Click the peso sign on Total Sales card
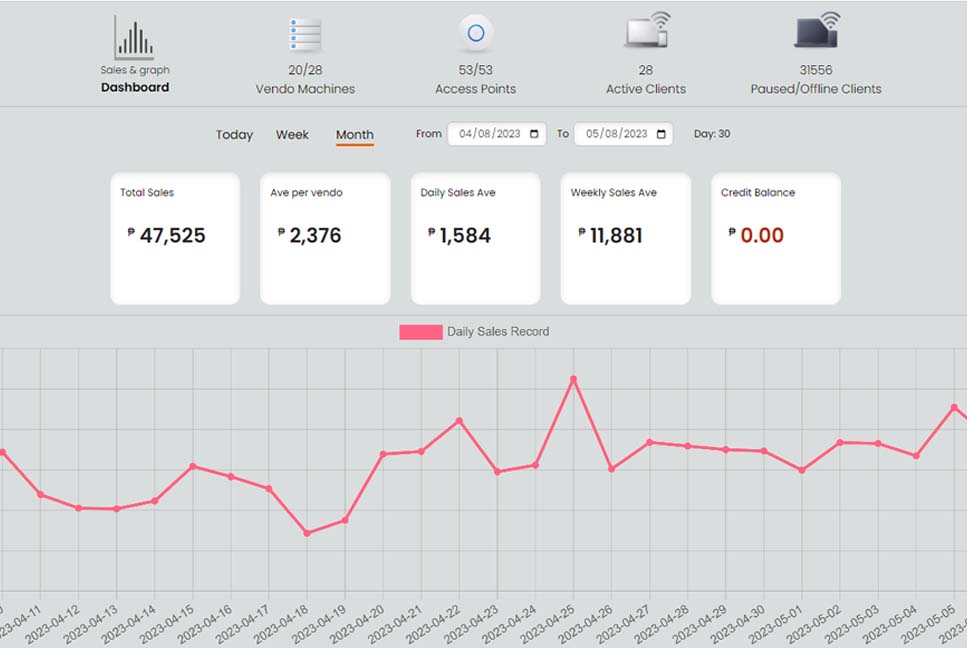This screenshot has width=967, height=648. click(x=131, y=232)
